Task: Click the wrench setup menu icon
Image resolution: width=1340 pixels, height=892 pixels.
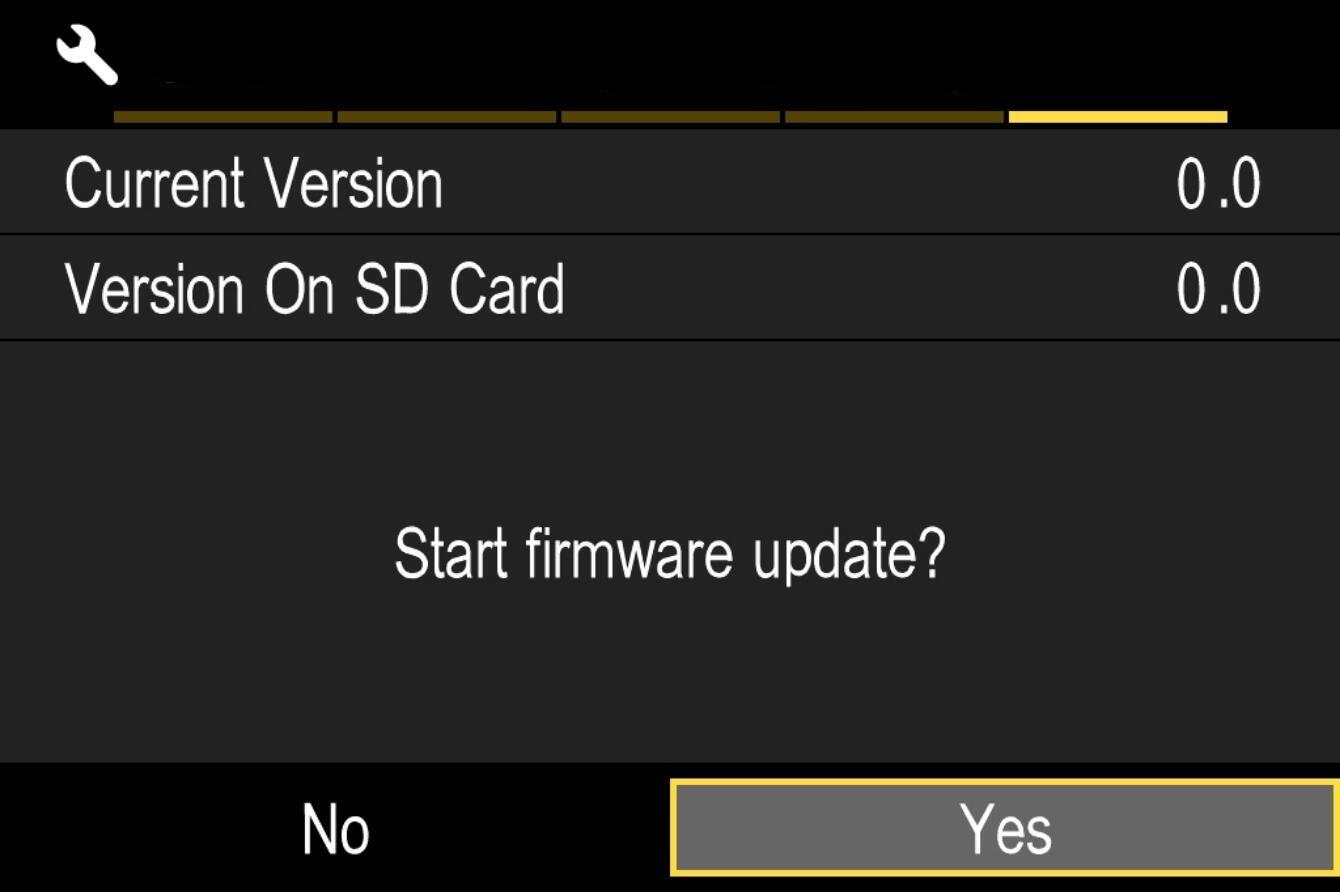Action: pos(87,55)
